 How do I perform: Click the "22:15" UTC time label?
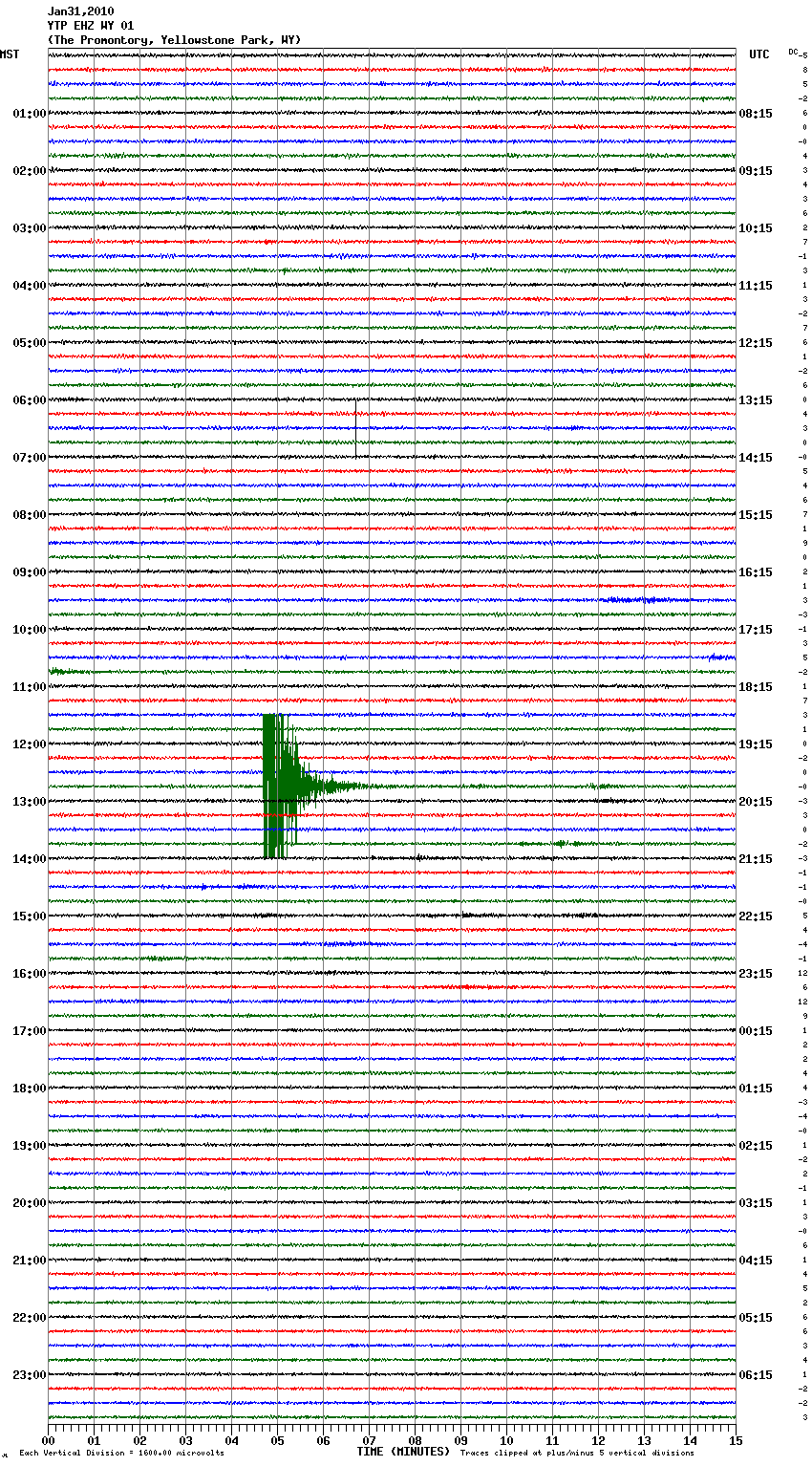[756, 916]
